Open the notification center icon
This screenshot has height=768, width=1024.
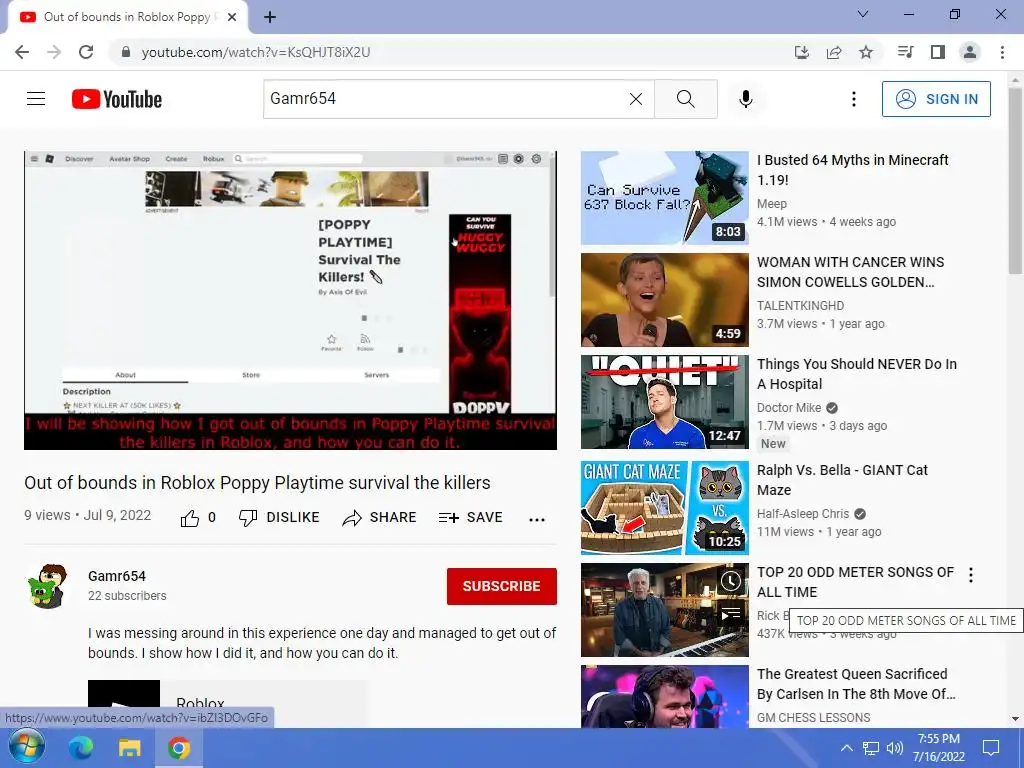click(x=991, y=748)
